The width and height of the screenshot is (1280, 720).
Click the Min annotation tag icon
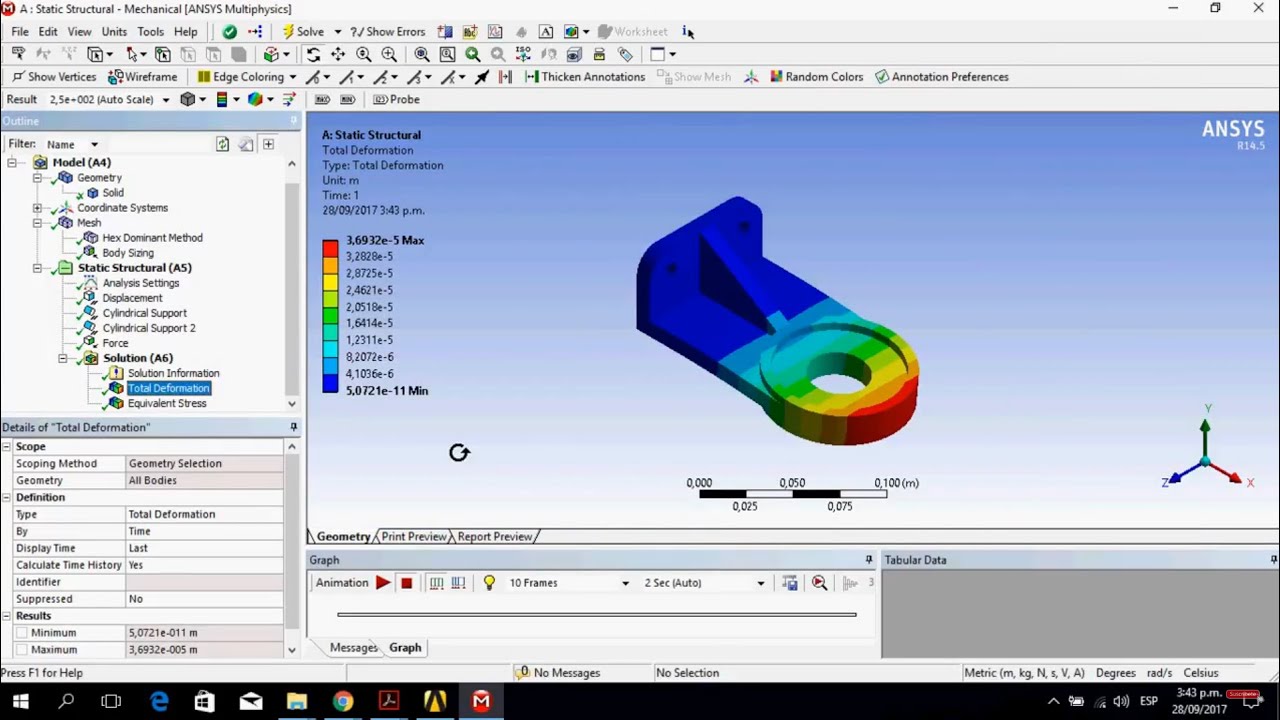347,99
